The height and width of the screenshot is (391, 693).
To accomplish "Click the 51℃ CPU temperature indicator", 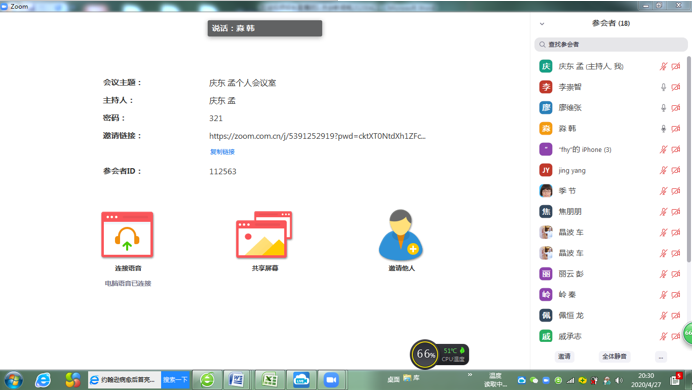I will click(453, 354).
